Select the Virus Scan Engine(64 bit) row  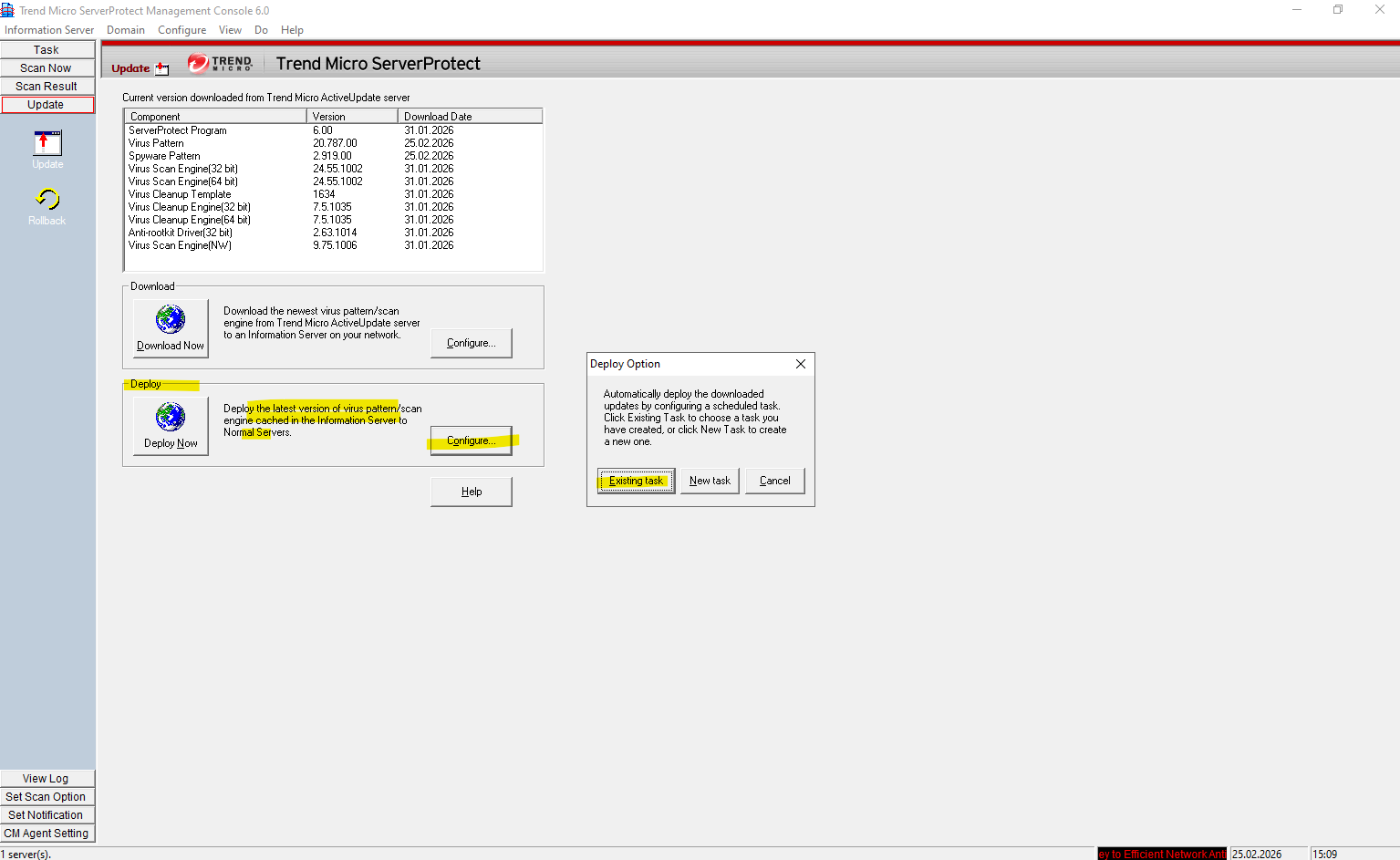(x=333, y=181)
